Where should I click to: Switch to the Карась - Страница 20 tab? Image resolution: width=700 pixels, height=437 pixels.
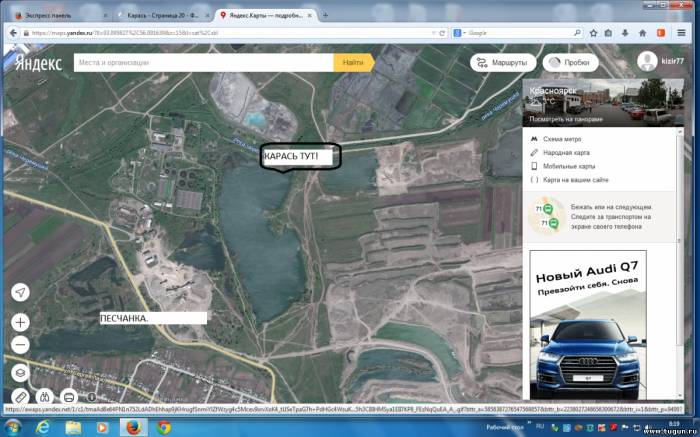163,15
